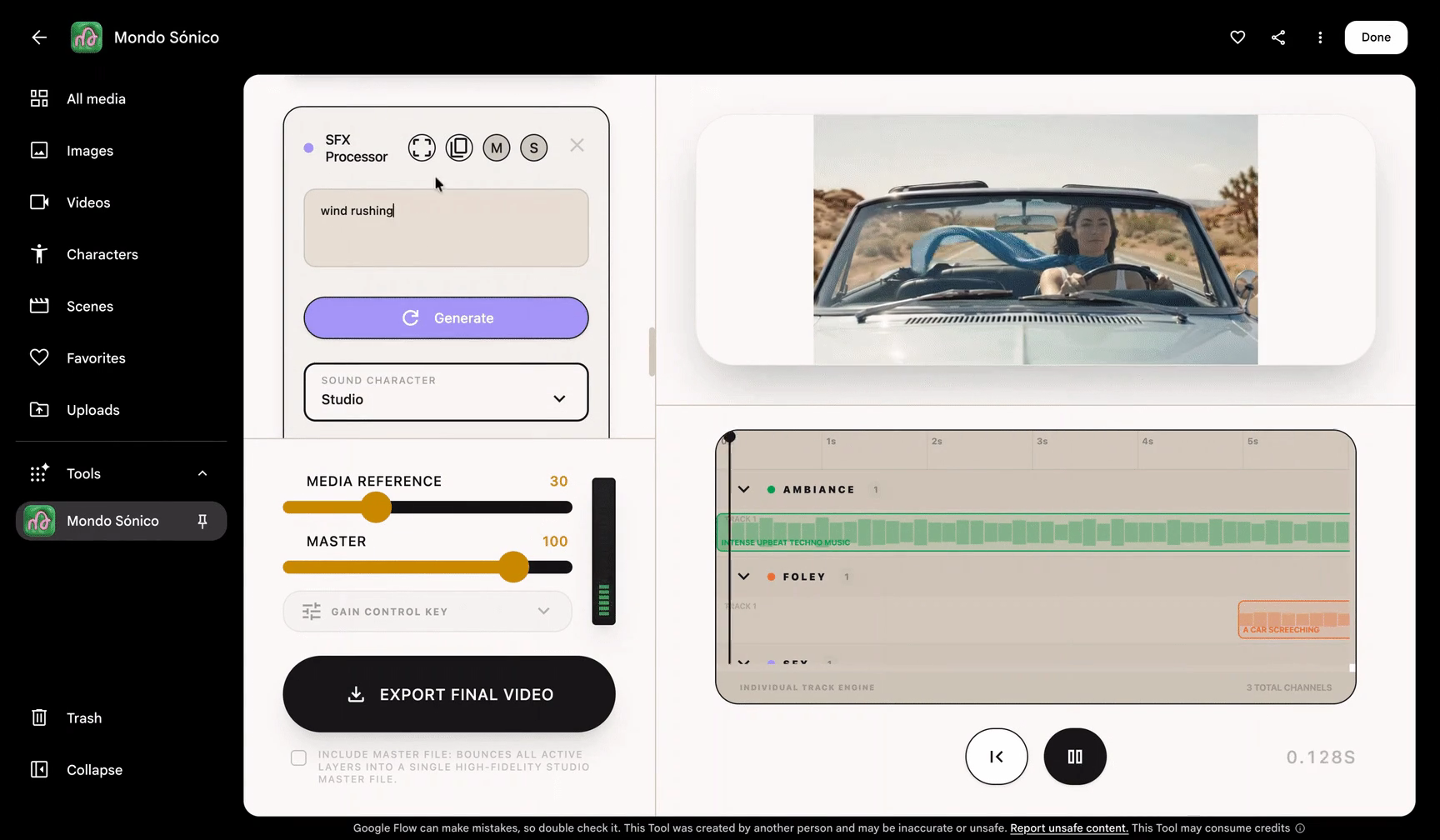
Task: Click the Characters person icon
Action: tap(39, 254)
